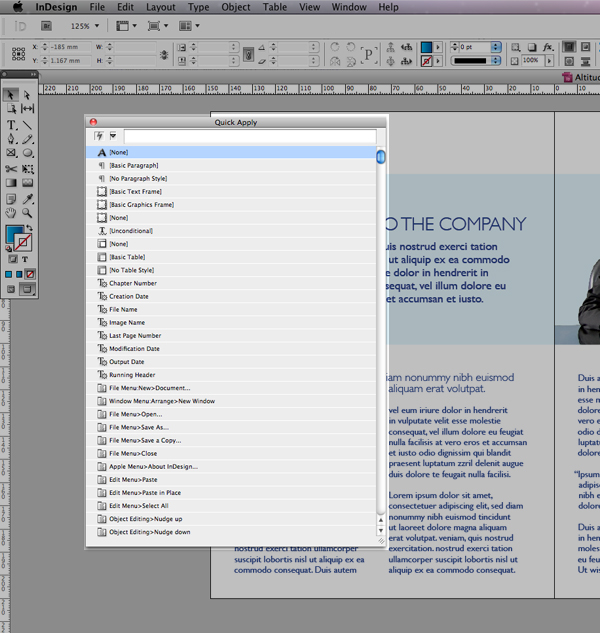The image size is (600, 633).
Task: Toggle formatting affects text button
Action: [x=25, y=259]
